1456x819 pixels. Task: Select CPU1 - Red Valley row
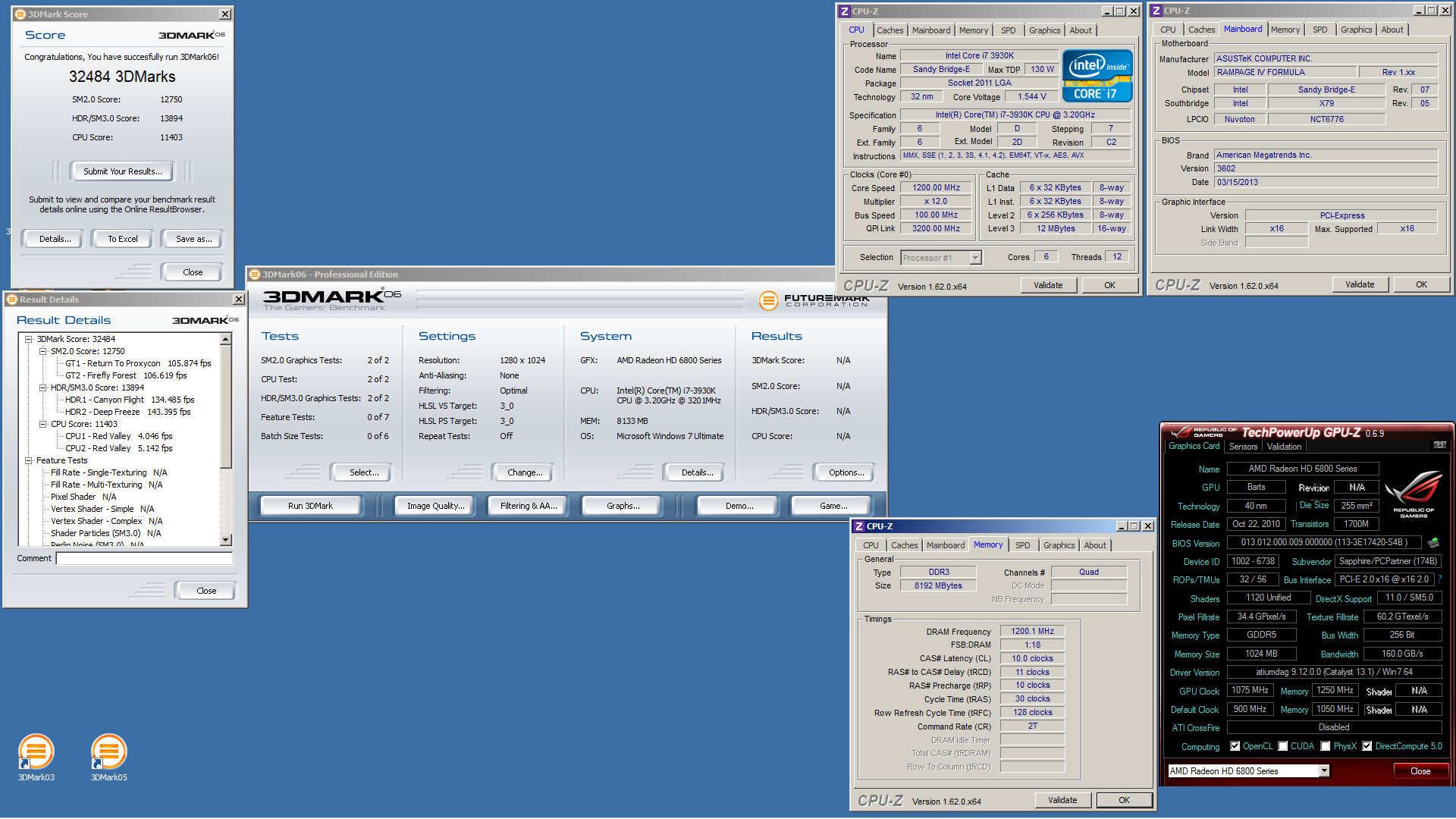coord(118,436)
